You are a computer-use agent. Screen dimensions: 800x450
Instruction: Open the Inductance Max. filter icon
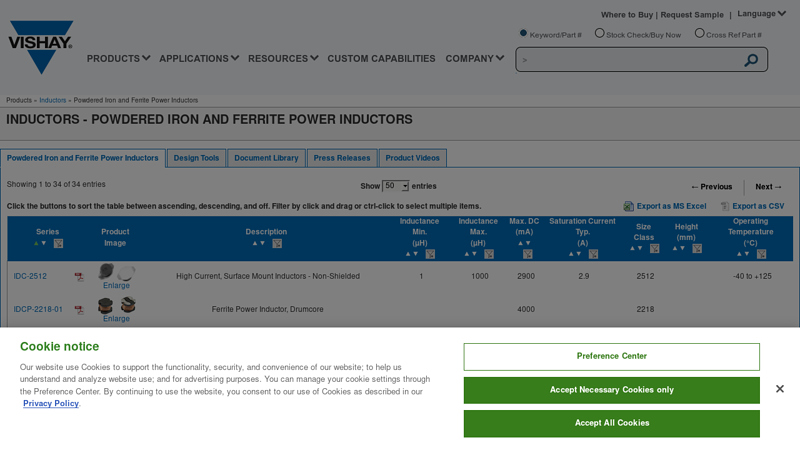point(489,254)
